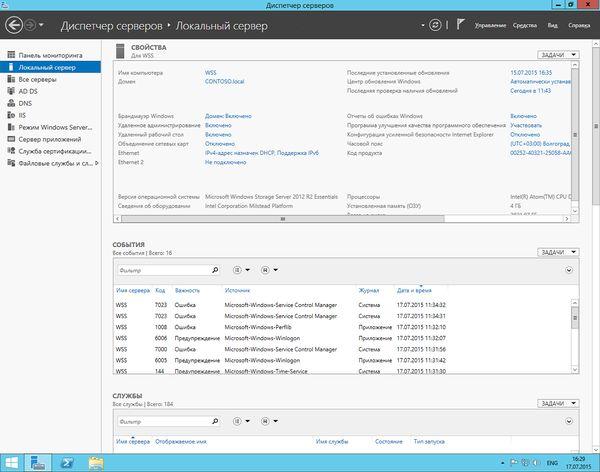
Task: Open navigation history dropdown arrow
Action: [x=41, y=26]
